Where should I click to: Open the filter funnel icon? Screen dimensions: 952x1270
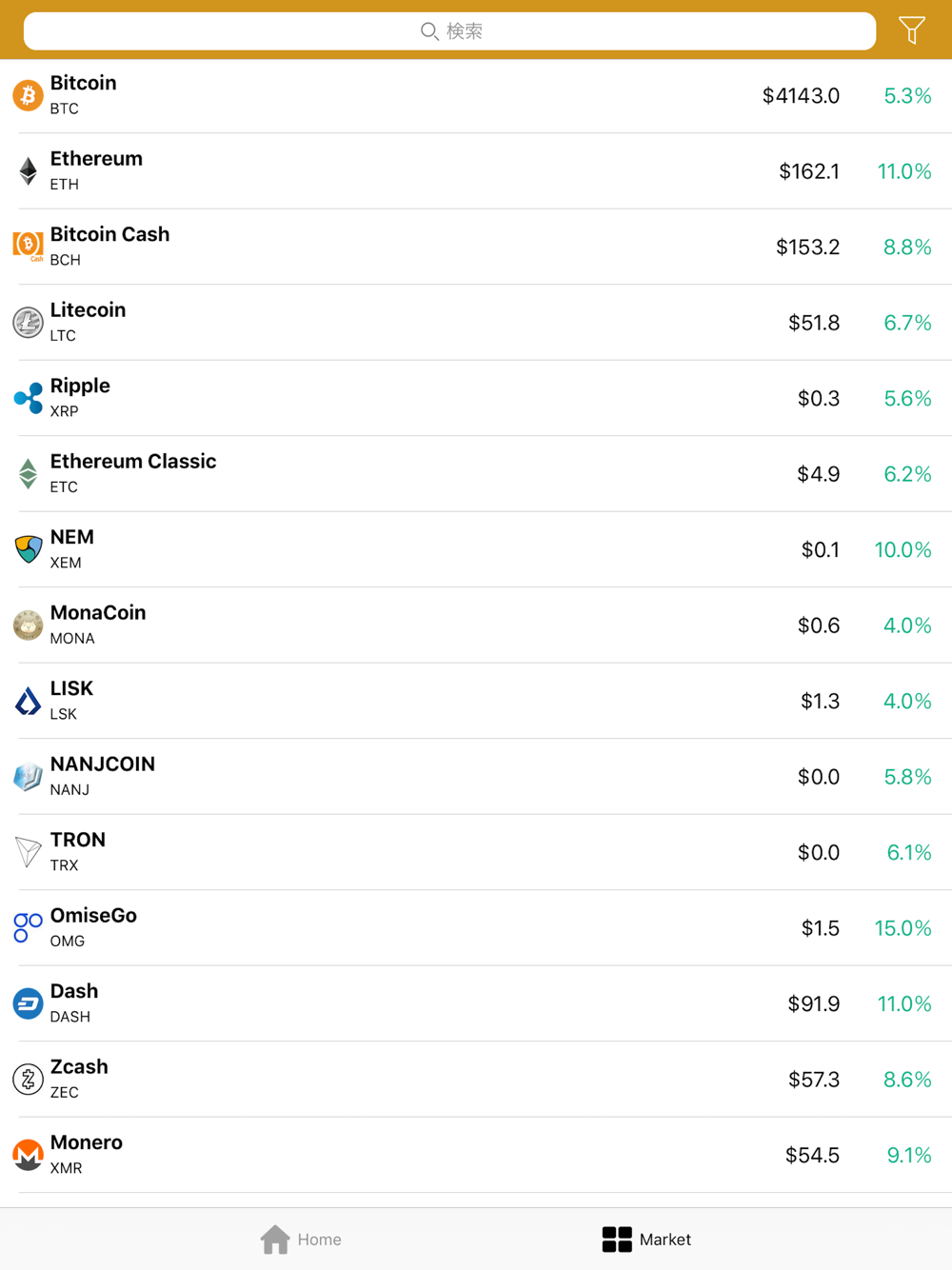pyautogui.click(x=911, y=30)
